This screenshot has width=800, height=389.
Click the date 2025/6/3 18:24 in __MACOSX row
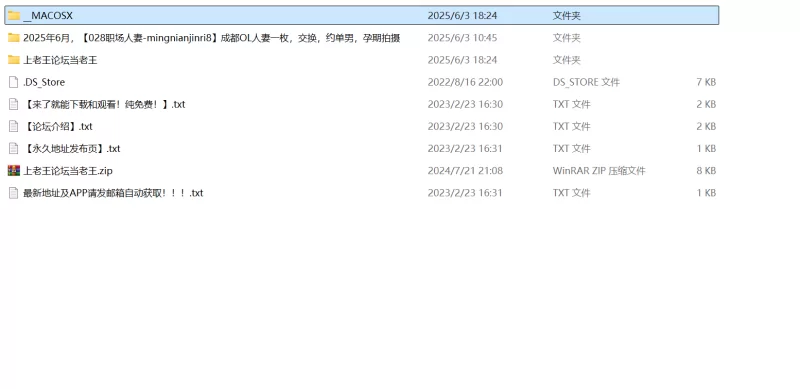point(462,15)
